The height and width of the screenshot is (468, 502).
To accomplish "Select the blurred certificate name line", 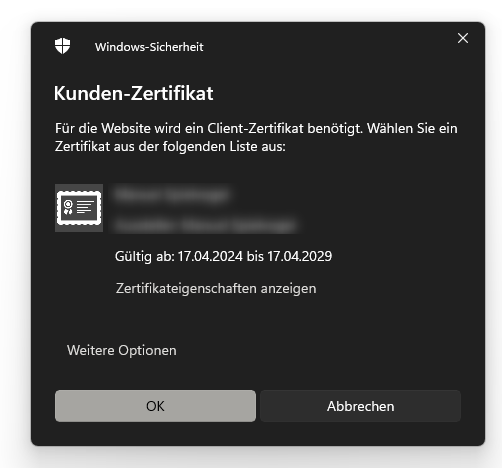I will click(x=172, y=194).
